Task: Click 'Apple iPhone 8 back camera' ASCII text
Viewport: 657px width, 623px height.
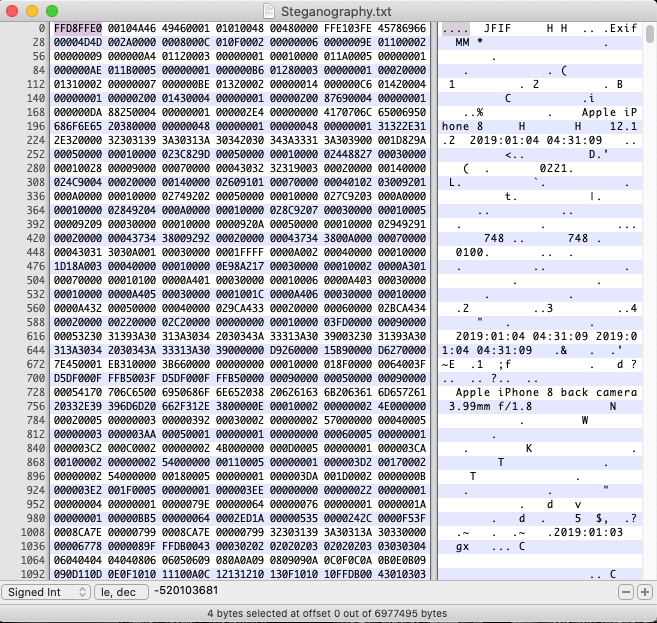Action: click(x=546, y=392)
